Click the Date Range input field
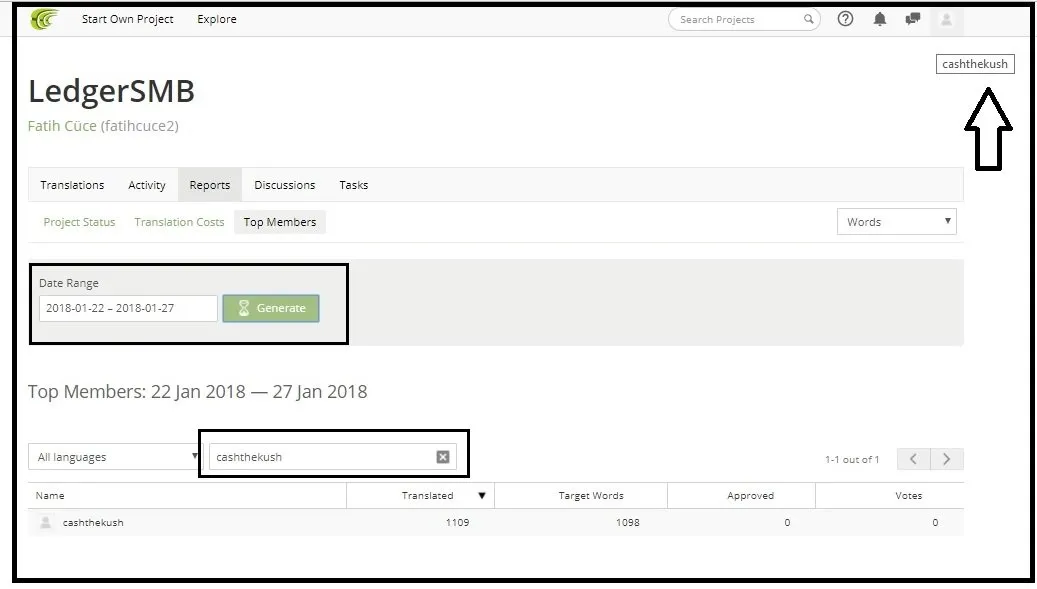The height and width of the screenshot is (589, 1037). pos(128,308)
